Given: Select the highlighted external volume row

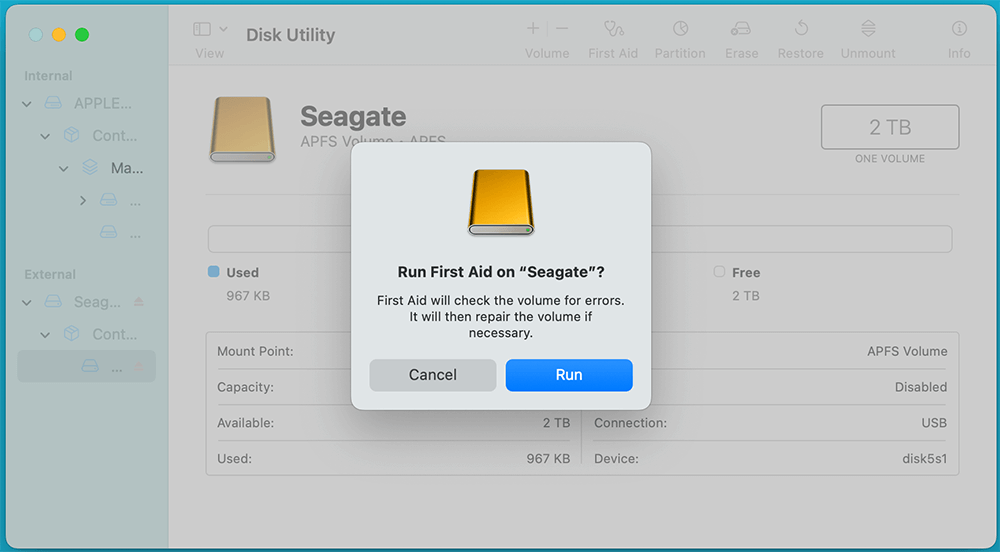Looking at the screenshot, I should (x=86, y=366).
